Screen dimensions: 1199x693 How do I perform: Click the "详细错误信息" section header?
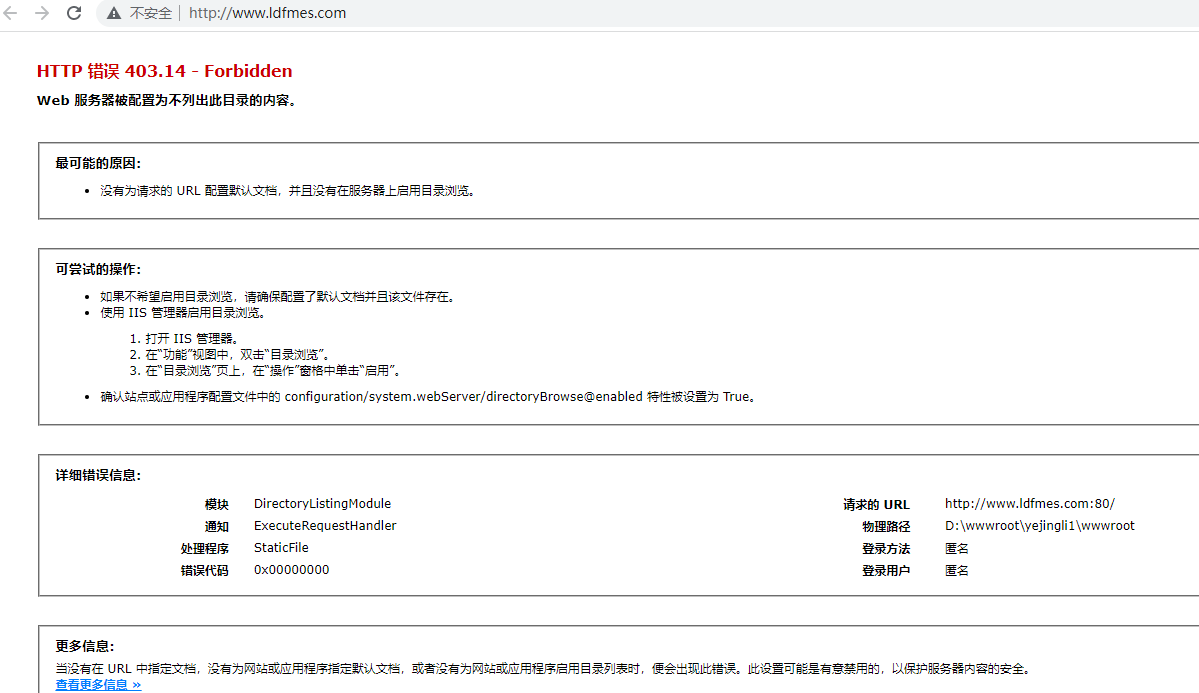(x=95, y=475)
